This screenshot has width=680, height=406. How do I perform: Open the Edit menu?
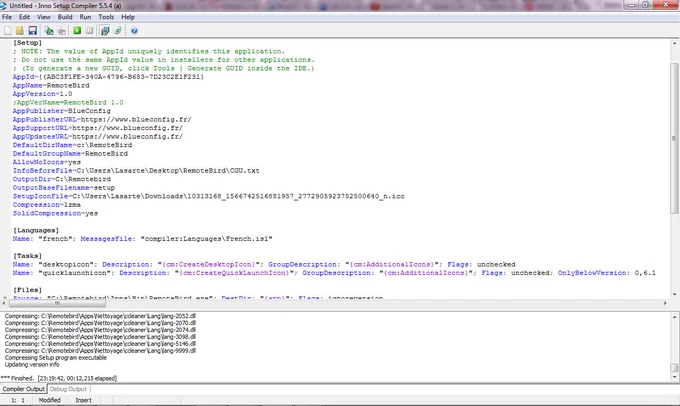click(x=24, y=17)
